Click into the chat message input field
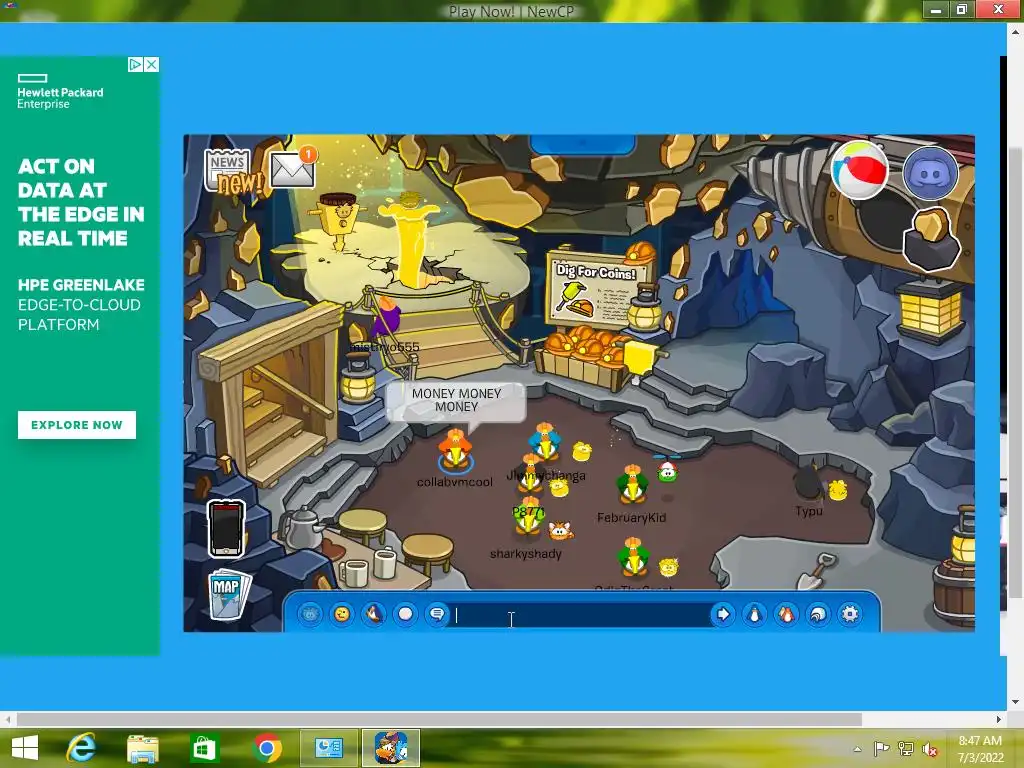The image size is (1024, 768). point(580,615)
